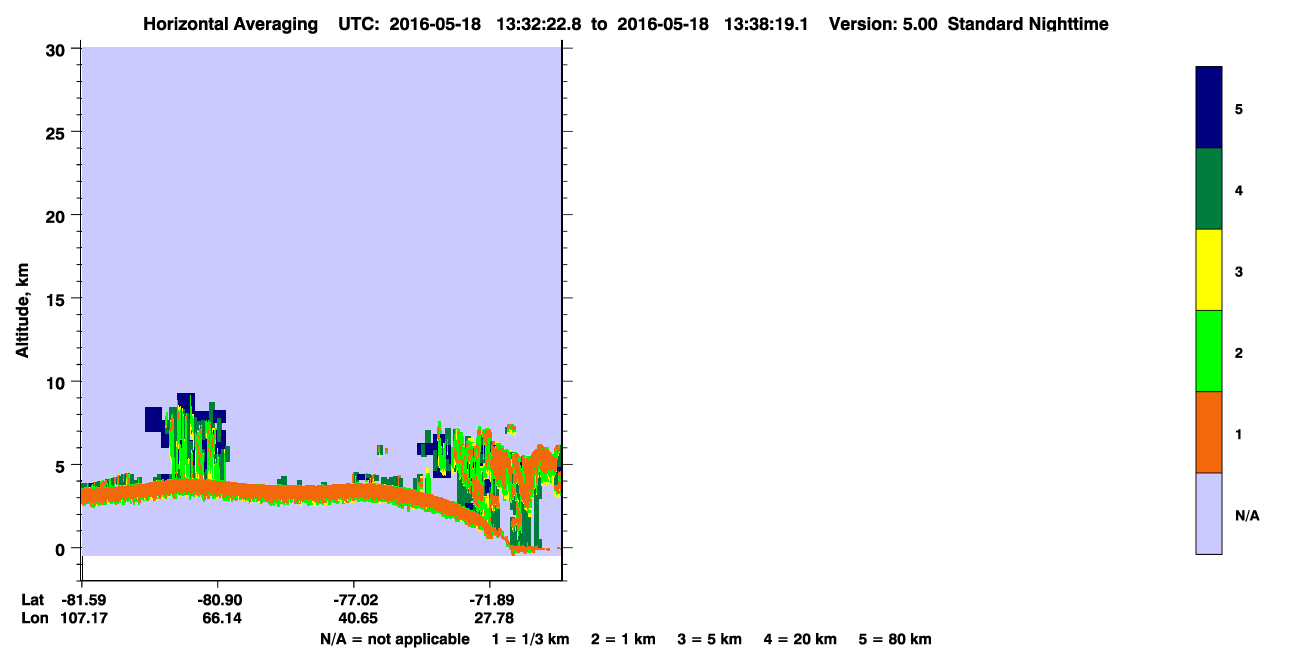Screen dimensions: 1300x667
Task: Click the dark green colorbar segment labeled 4
Action: tap(1209, 189)
